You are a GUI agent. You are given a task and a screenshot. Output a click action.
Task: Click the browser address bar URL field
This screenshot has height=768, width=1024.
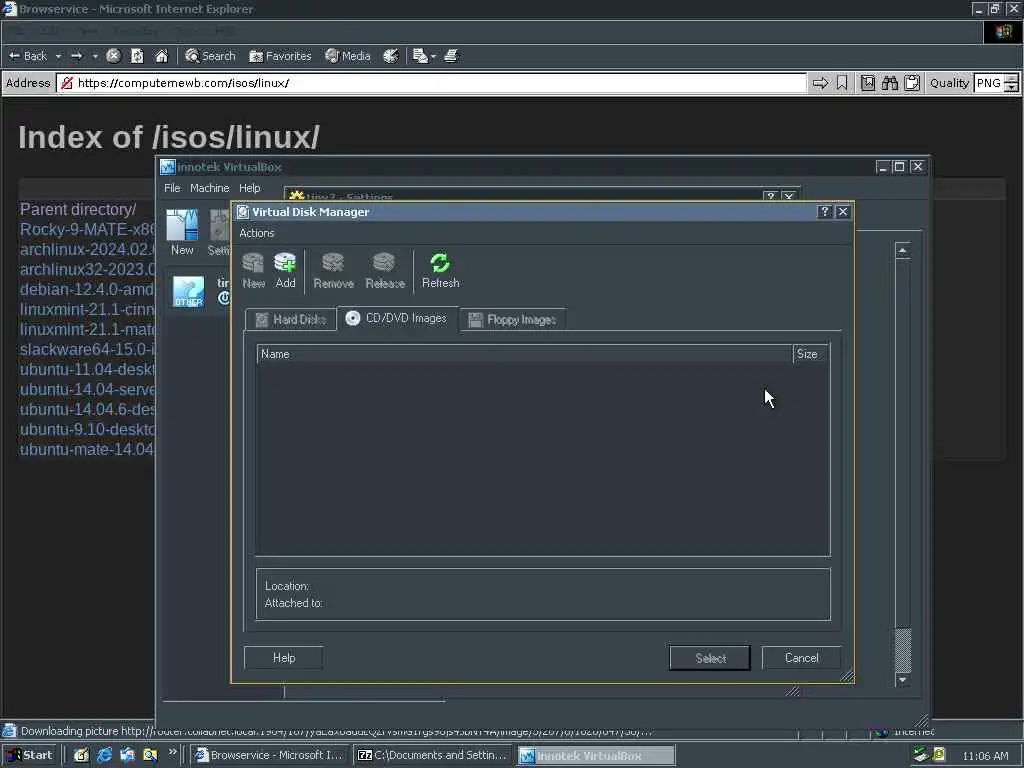click(x=432, y=83)
